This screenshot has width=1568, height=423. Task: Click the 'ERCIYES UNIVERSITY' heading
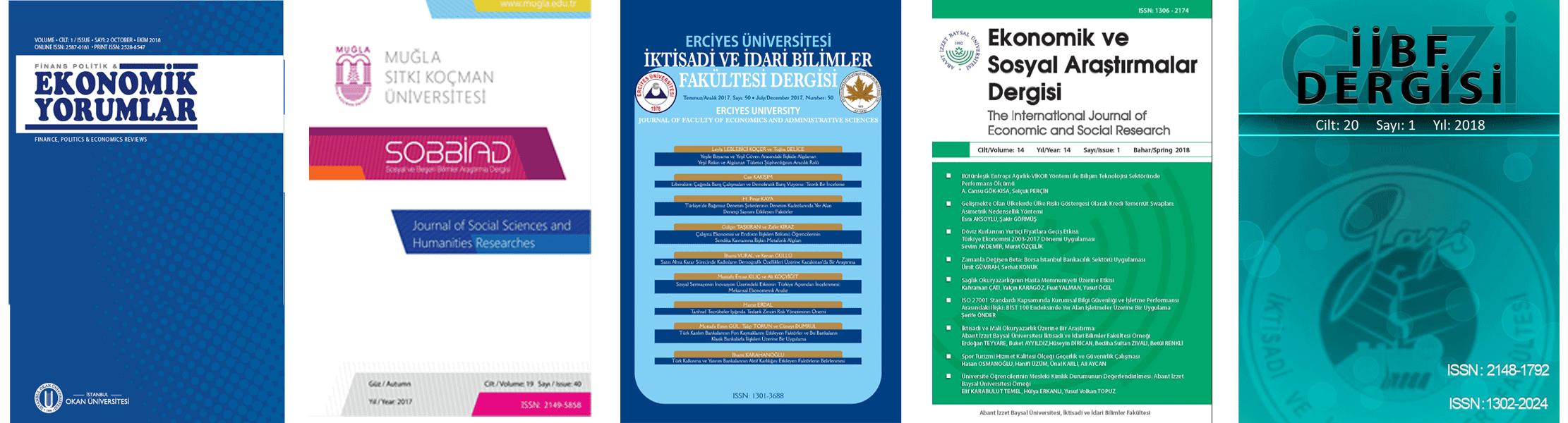point(758,111)
